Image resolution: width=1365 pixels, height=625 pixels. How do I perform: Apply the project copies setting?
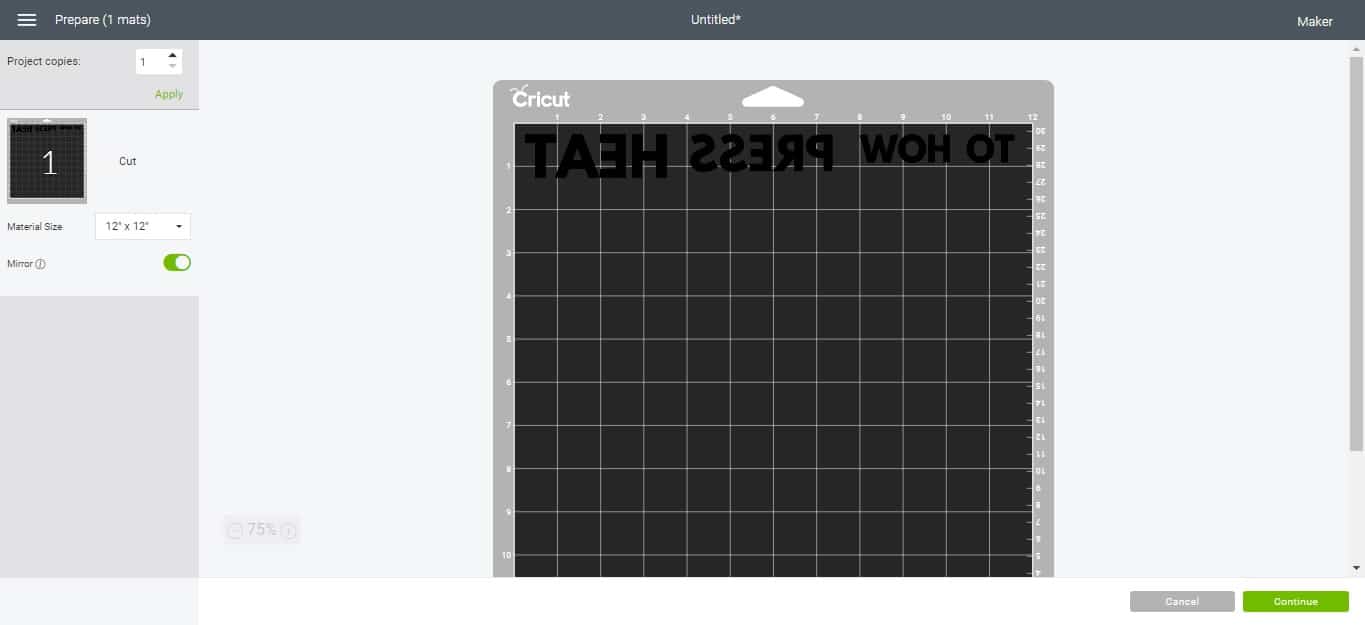168,94
